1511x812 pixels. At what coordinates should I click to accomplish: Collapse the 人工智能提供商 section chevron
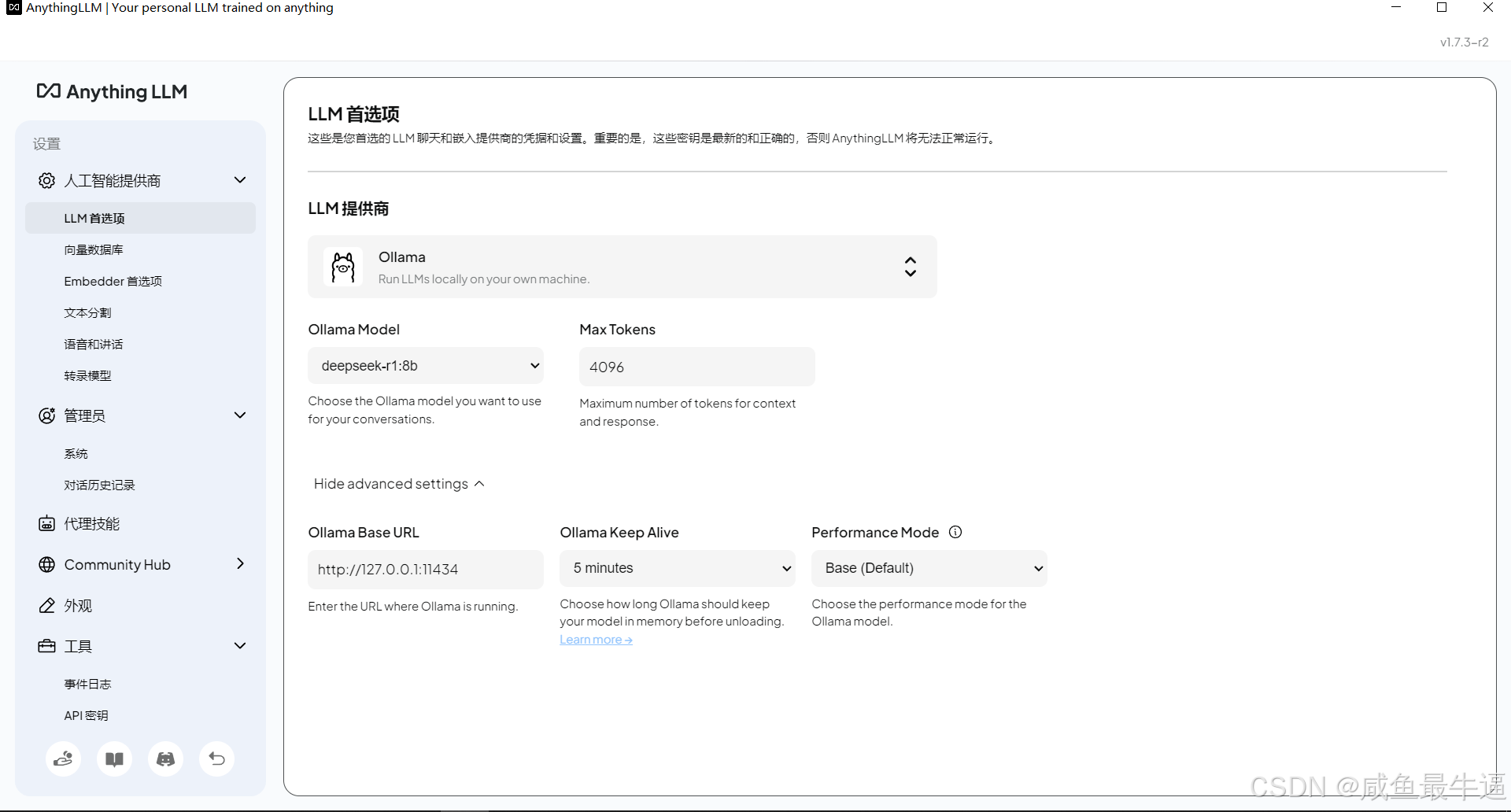240,180
